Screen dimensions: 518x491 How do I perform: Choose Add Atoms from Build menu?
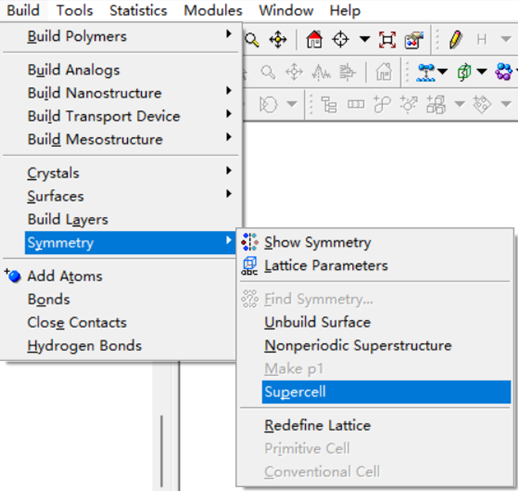(x=119, y=276)
